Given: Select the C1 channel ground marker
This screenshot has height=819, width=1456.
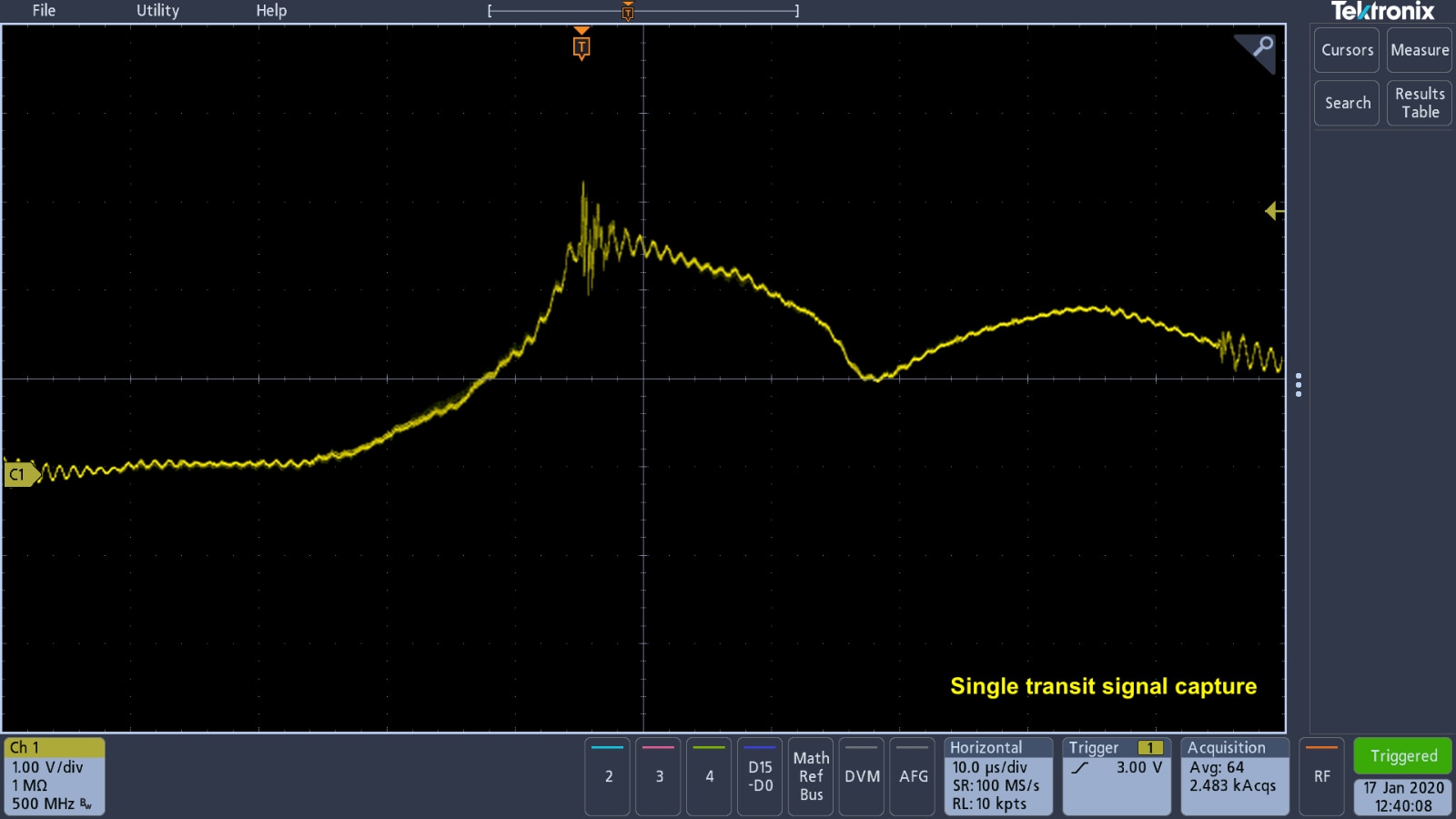Looking at the screenshot, I should point(22,474).
